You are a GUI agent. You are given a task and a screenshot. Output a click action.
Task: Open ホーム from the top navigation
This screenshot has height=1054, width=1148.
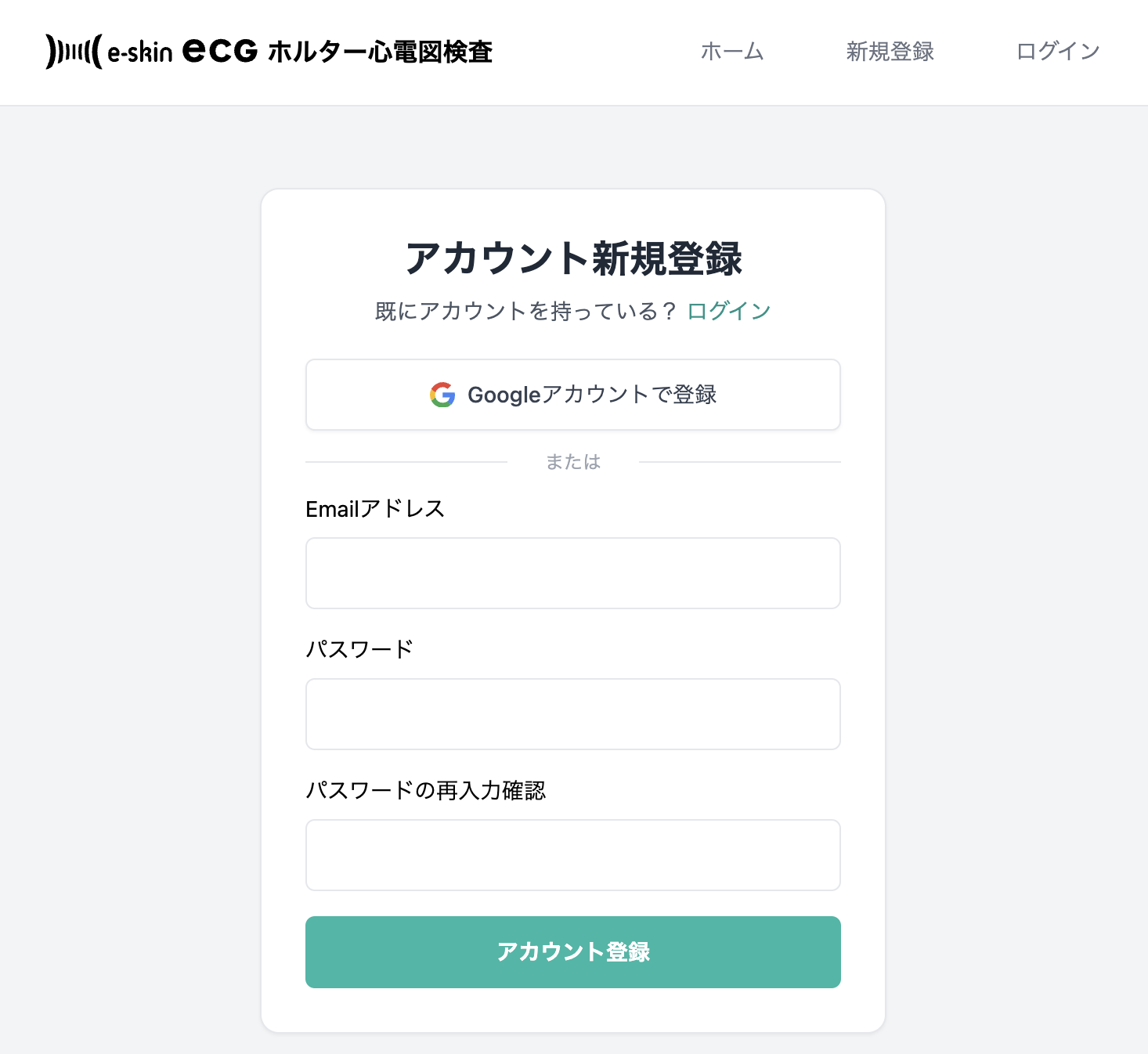tap(731, 52)
